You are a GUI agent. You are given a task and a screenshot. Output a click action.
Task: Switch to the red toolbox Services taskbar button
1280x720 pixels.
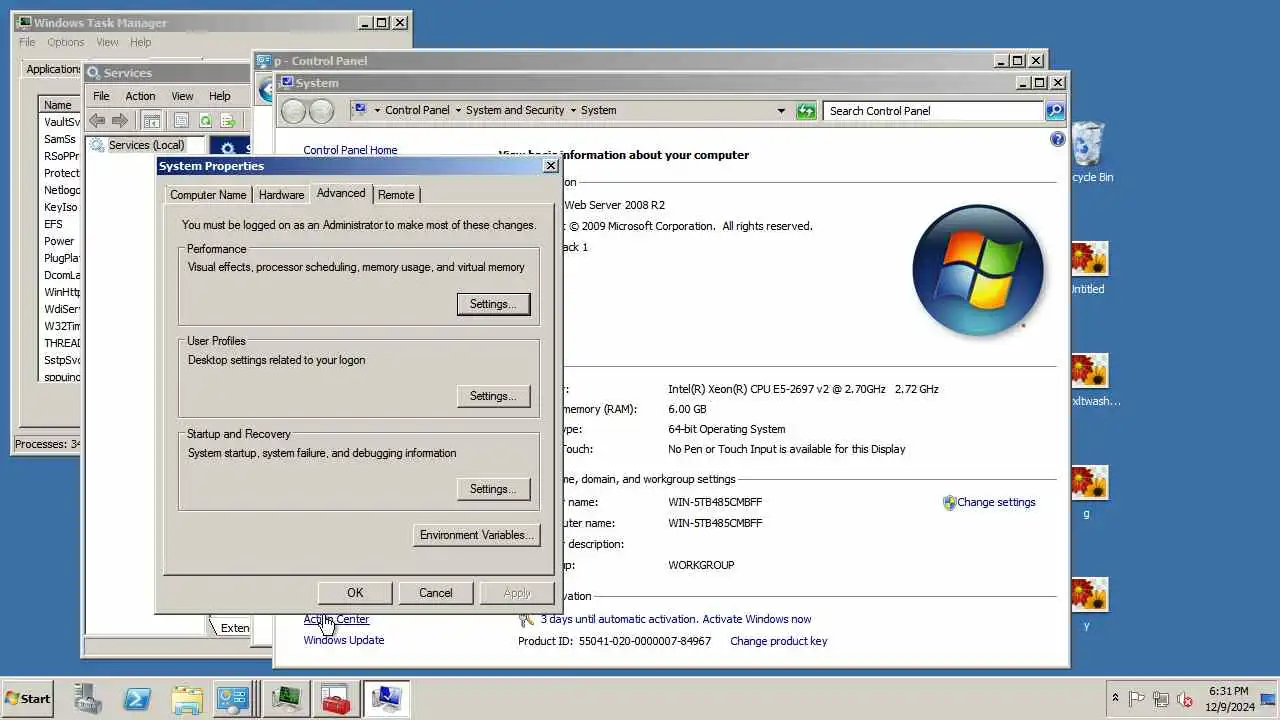[x=335, y=699]
